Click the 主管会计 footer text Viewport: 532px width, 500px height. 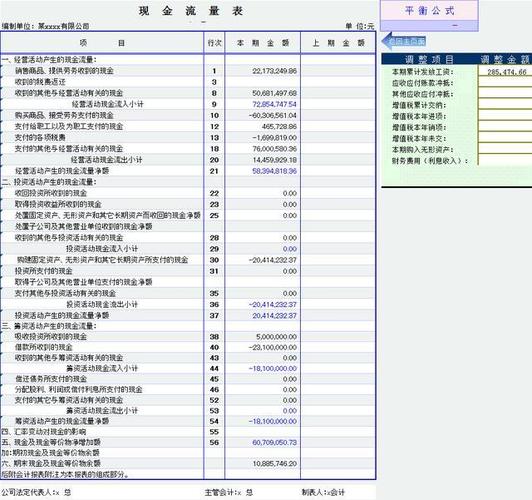pos(229,492)
